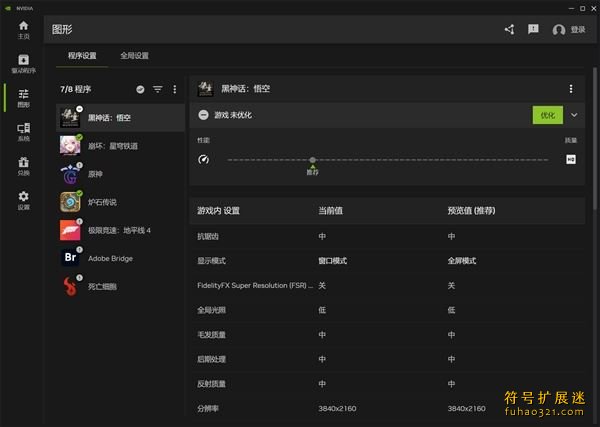Open the game detail three-dot menu
The width and height of the screenshot is (600, 427).
pyautogui.click(x=571, y=89)
